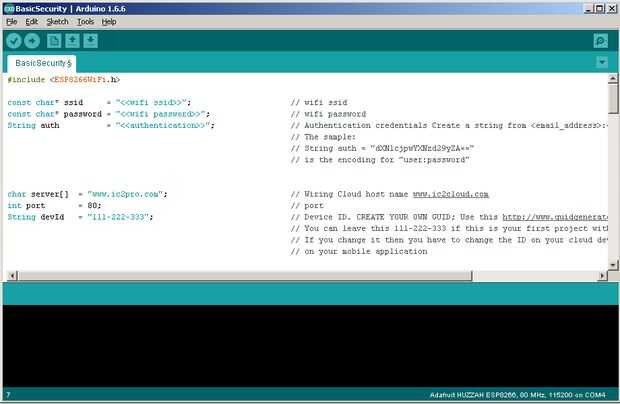The height and width of the screenshot is (404, 620).
Task: Minimize the Arduino window
Action: 589,9
